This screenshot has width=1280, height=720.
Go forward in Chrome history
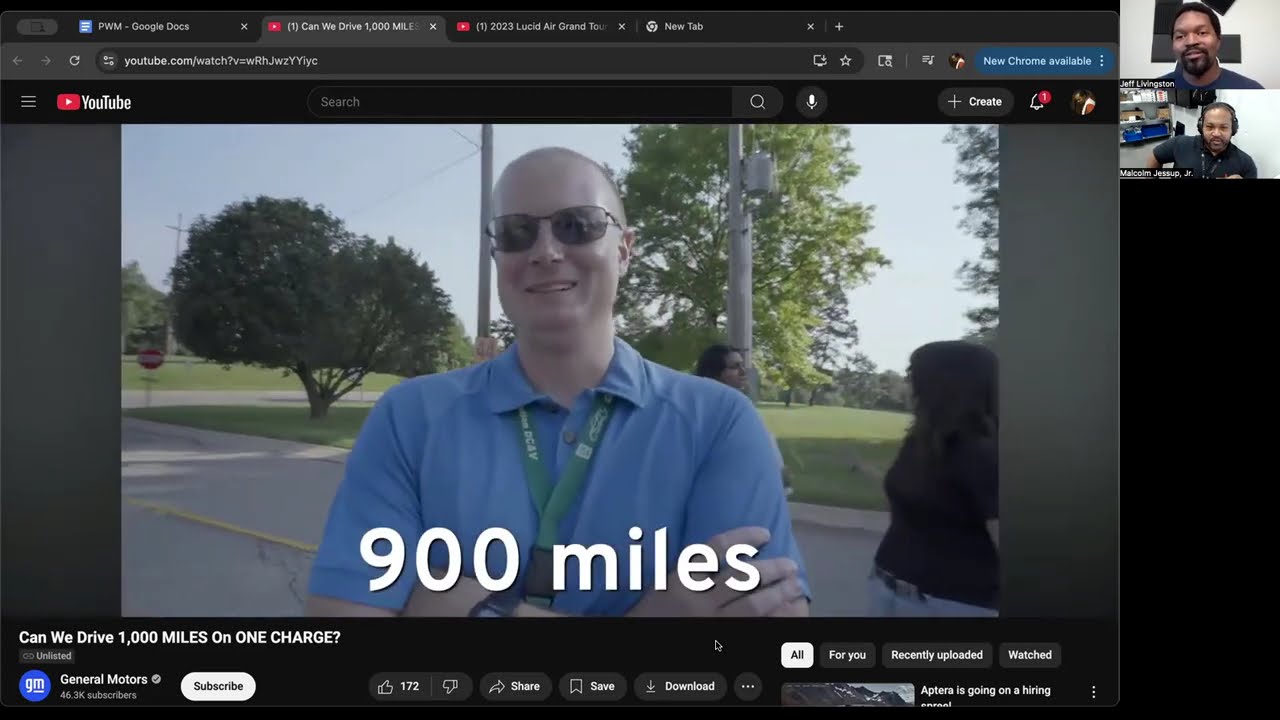[45, 61]
